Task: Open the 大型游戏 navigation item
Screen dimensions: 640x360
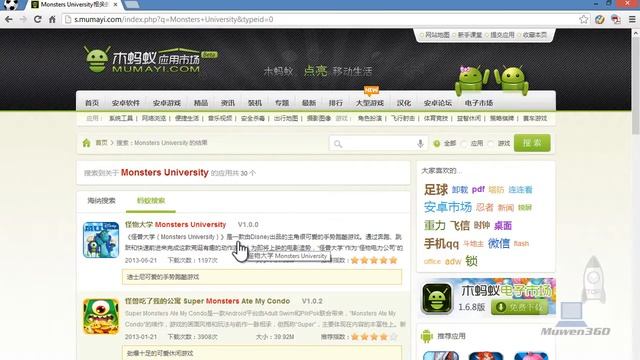Action: (x=369, y=103)
